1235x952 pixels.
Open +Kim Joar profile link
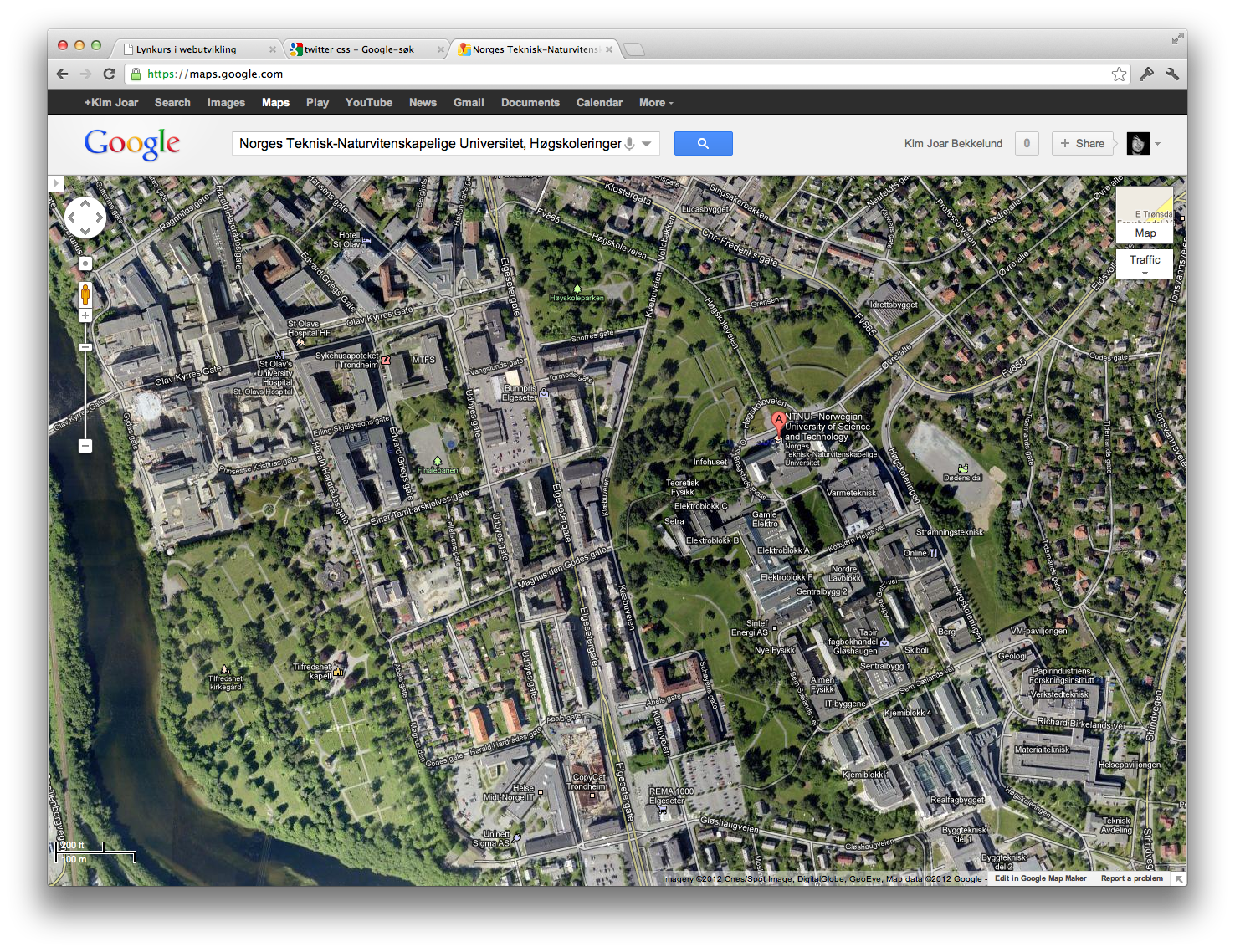pyautogui.click(x=111, y=102)
